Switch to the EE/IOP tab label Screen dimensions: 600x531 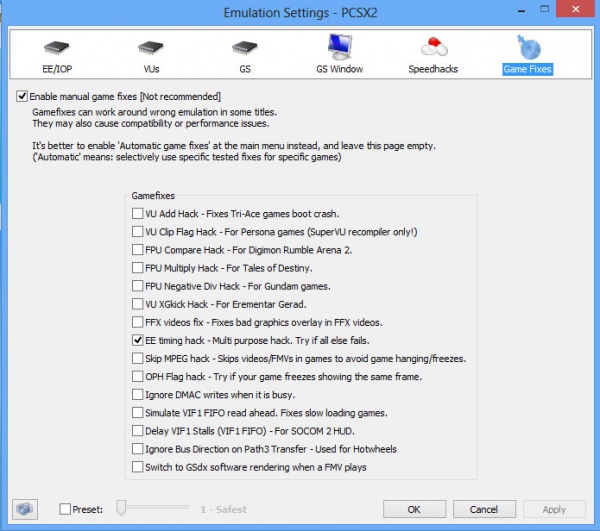pos(57,69)
